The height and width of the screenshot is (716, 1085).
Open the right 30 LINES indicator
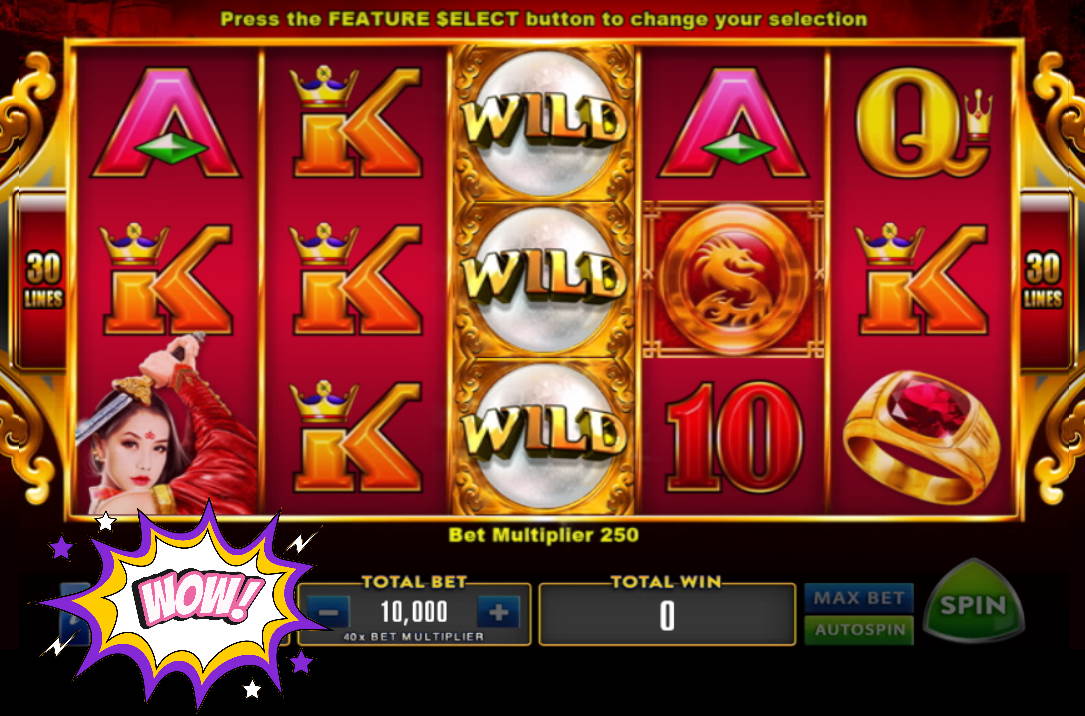point(1043,279)
